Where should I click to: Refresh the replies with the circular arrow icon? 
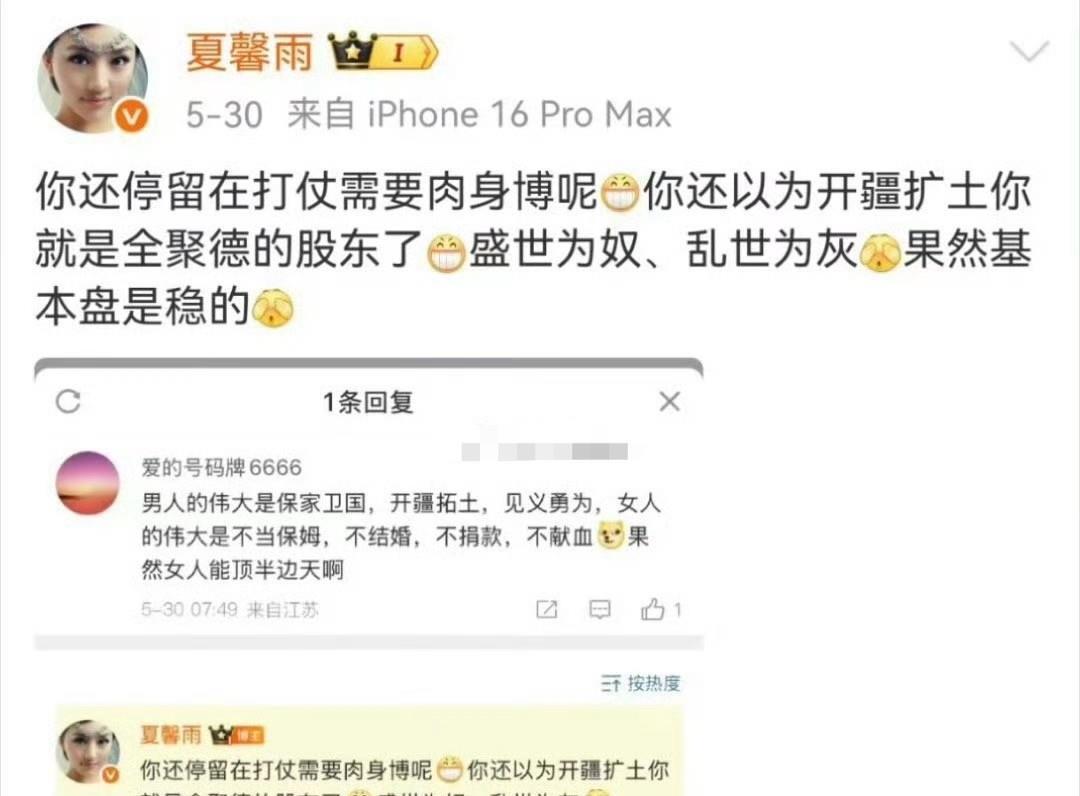[68, 401]
